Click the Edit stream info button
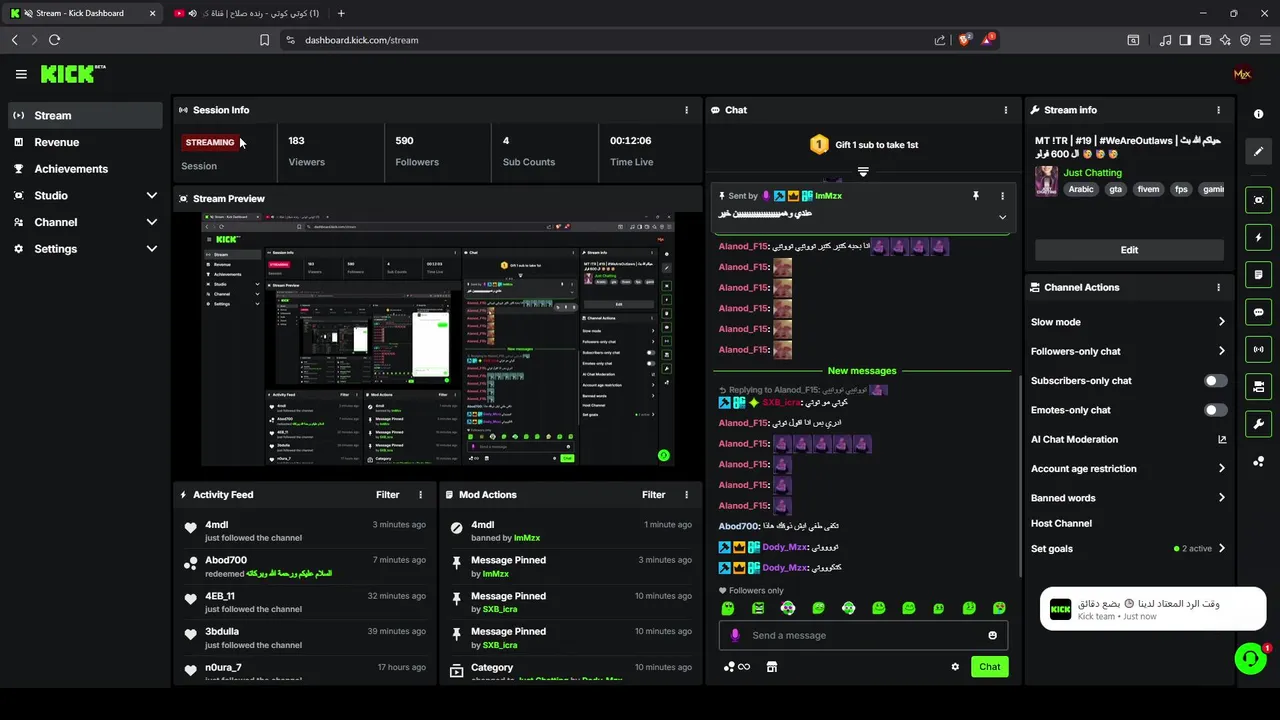Screen dimensions: 1280x720 point(1129,250)
